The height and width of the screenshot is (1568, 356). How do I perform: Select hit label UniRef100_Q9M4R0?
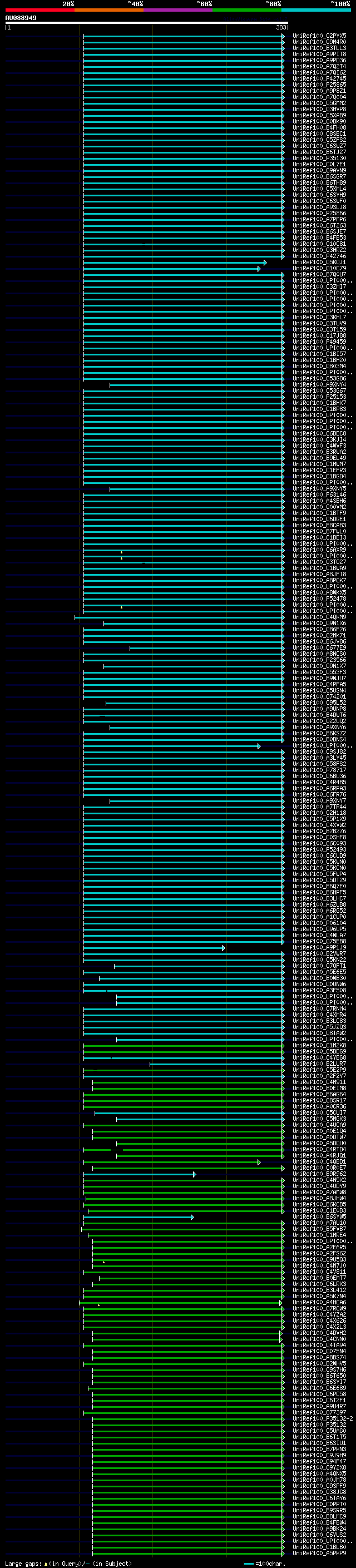319,42
